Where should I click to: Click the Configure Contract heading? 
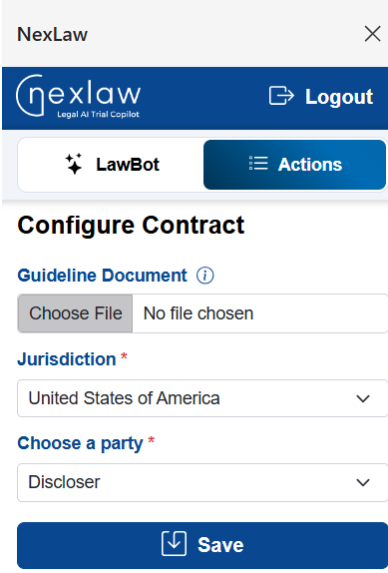(x=131, y=225)
